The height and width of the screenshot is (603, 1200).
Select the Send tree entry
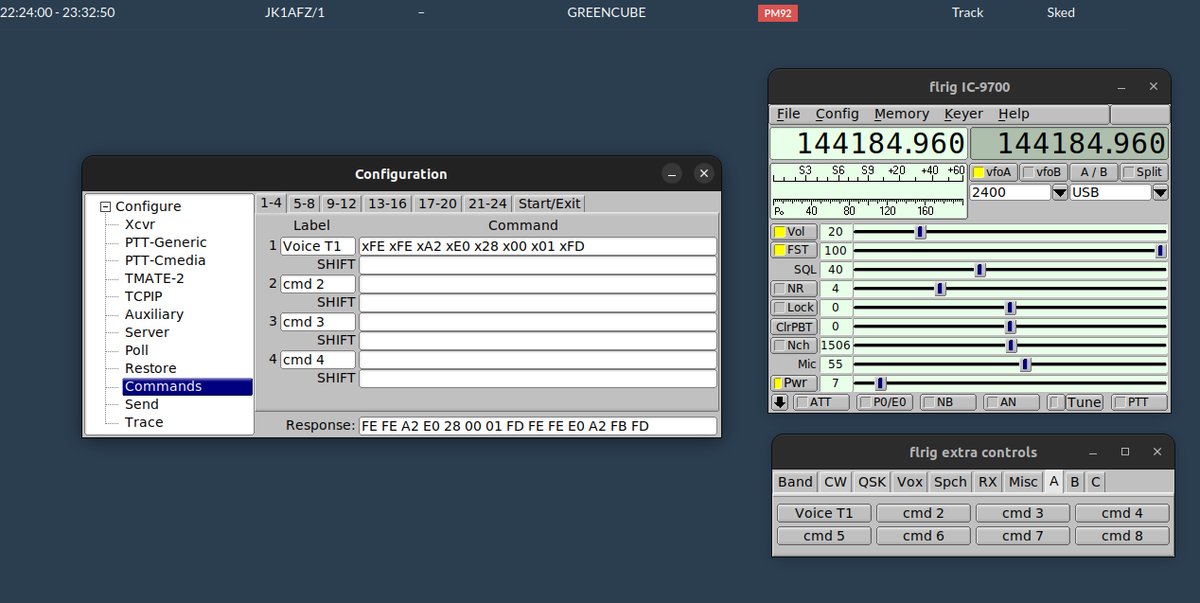coord(141,404)
